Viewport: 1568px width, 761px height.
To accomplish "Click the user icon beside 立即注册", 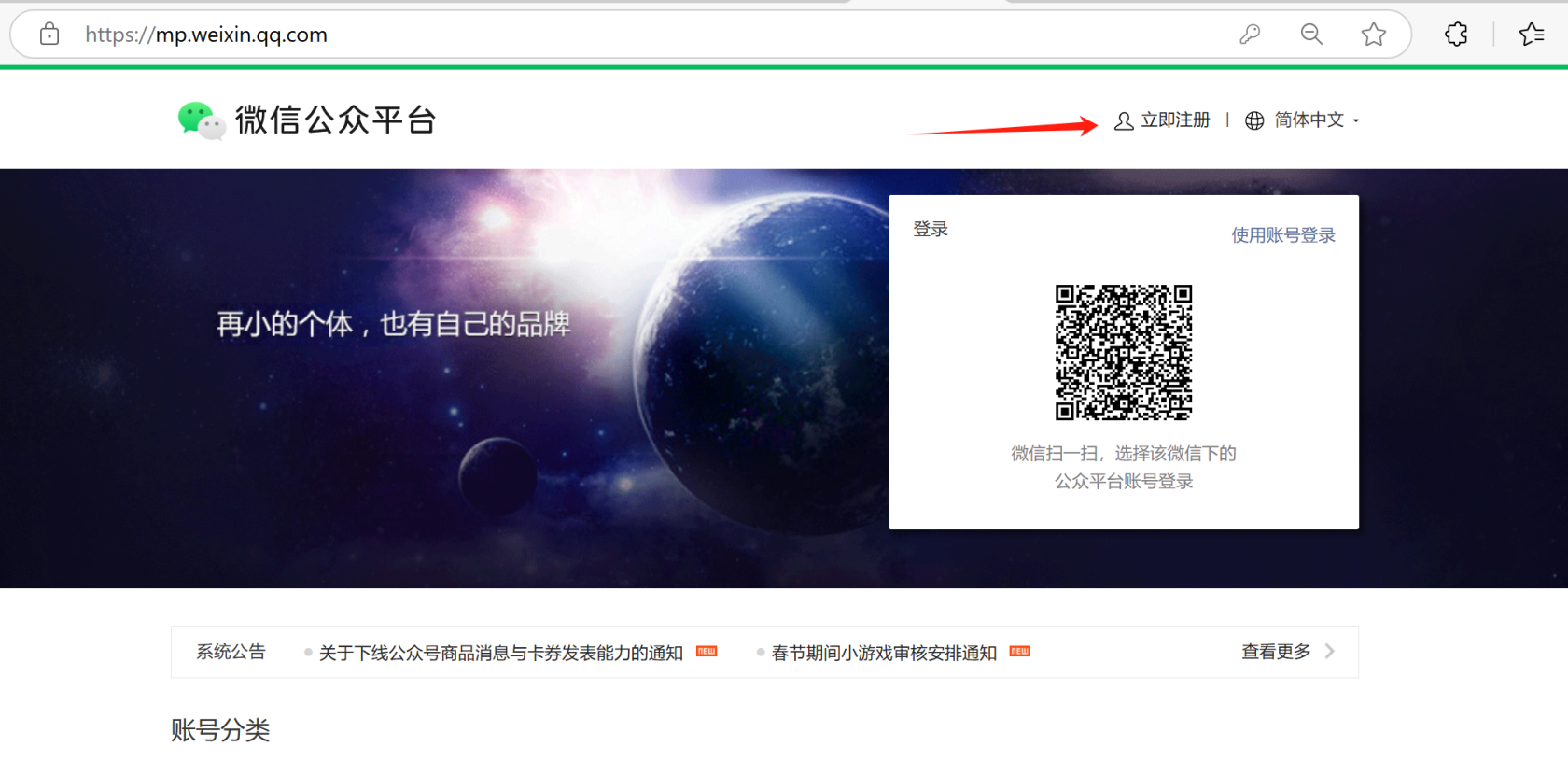I will click(x=1124, y=121).
